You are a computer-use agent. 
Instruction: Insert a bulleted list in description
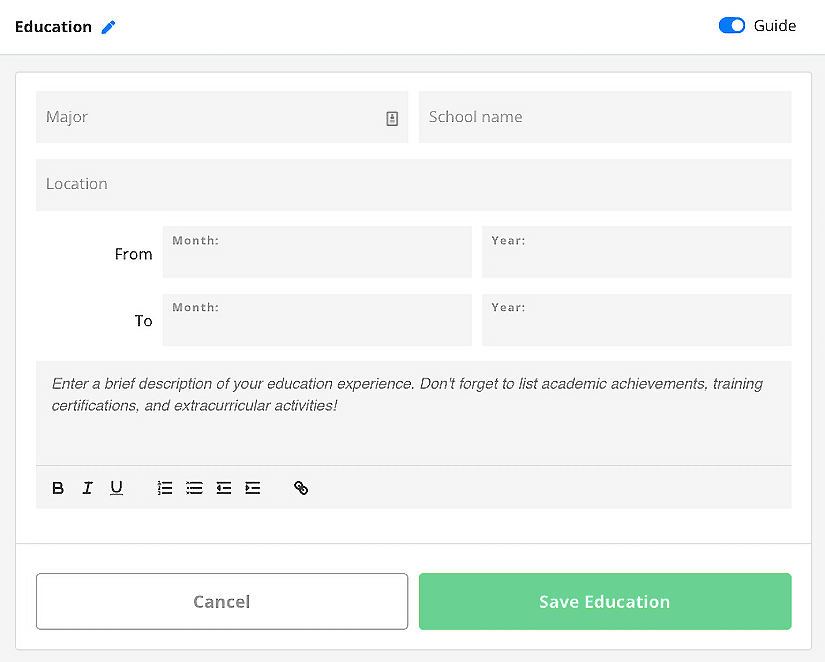pos(194,488)
